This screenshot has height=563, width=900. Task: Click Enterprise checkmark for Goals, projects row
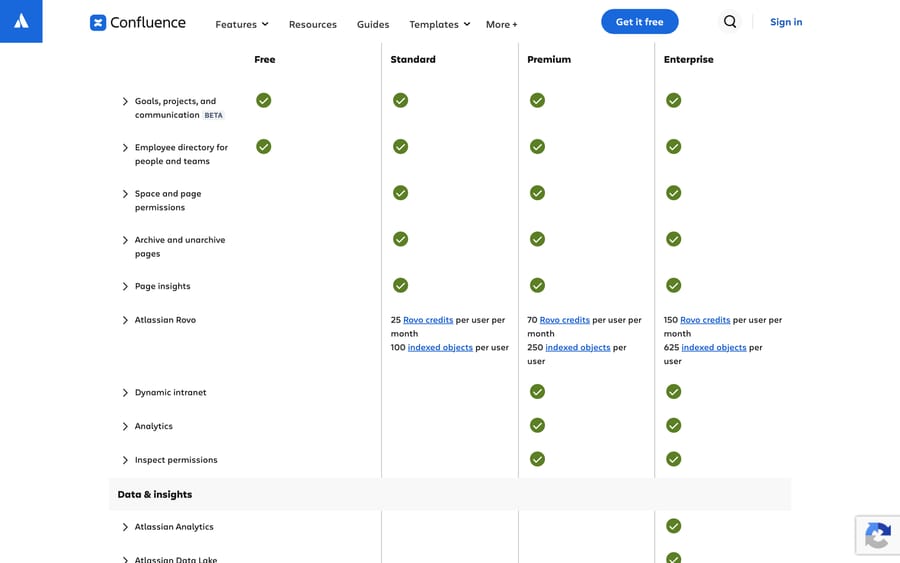point(674,100)
